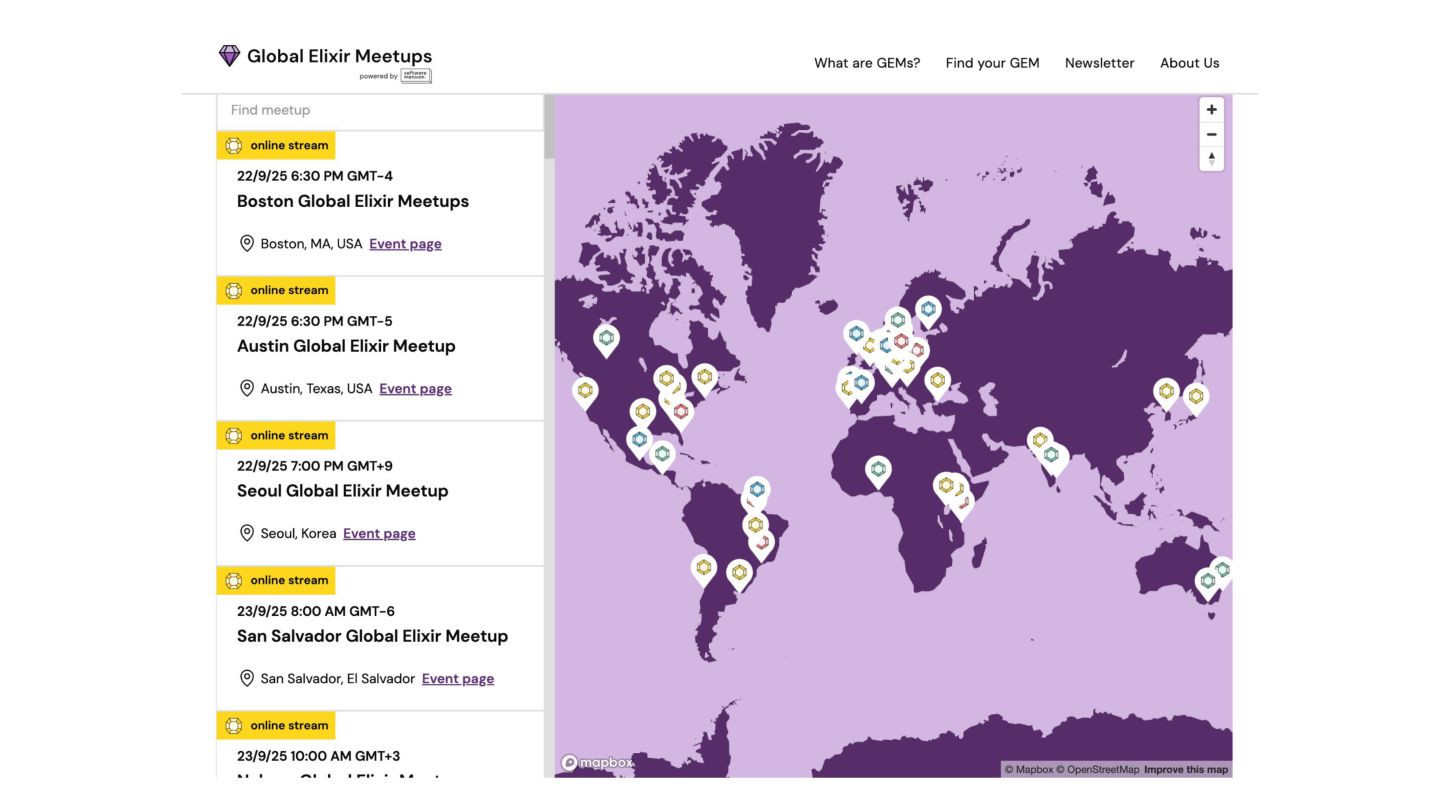Select the yellow marker in Texas

[x=643, y=412]
